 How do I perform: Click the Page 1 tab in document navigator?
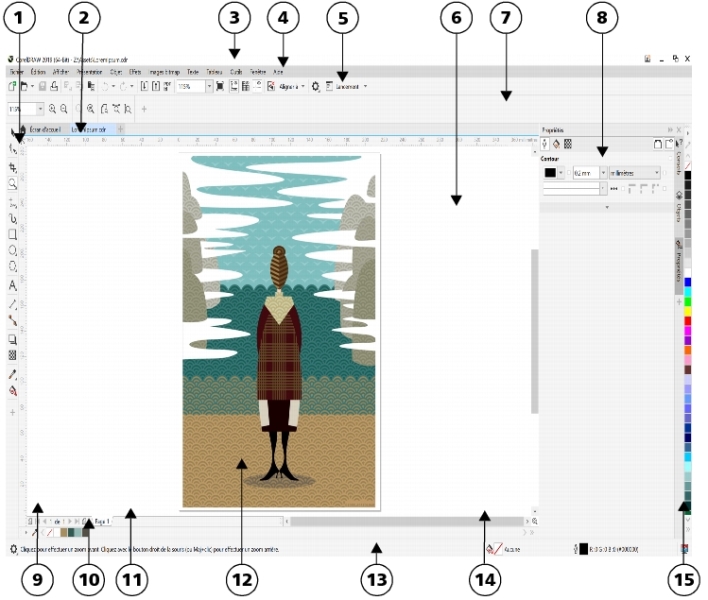(102, 521)
